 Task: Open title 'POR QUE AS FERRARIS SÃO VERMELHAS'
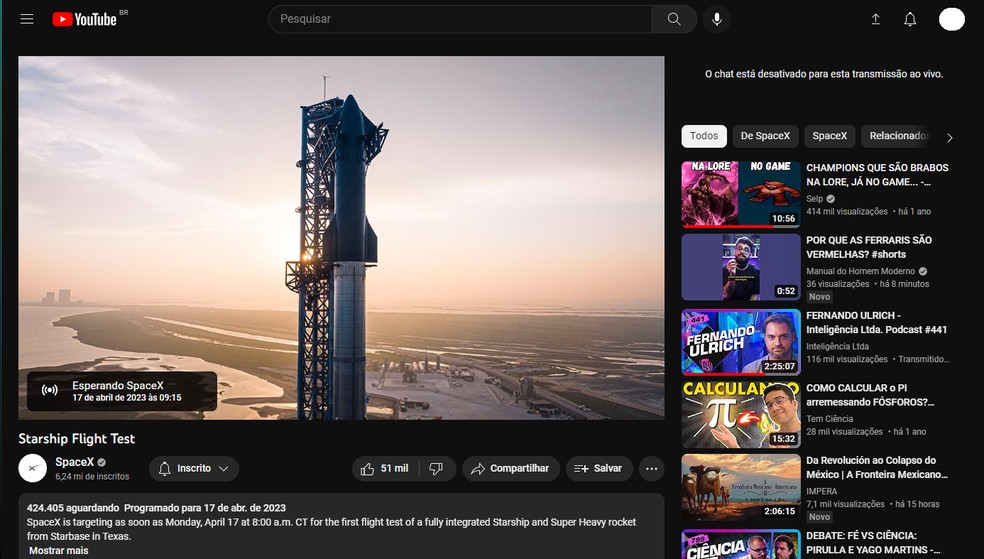click(x=869, y=247)
